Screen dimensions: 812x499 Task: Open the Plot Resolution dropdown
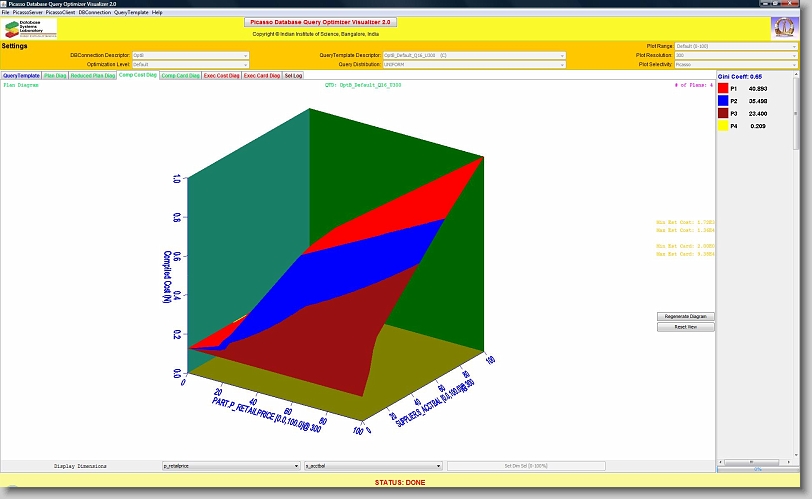(x=735, y=55)
